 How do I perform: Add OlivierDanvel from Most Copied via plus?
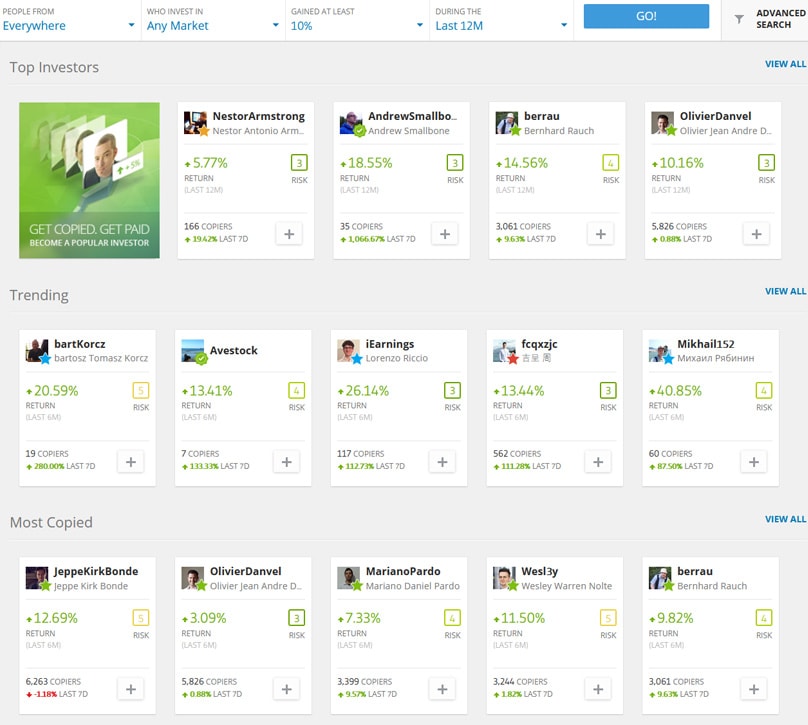(x=287, y=689)
